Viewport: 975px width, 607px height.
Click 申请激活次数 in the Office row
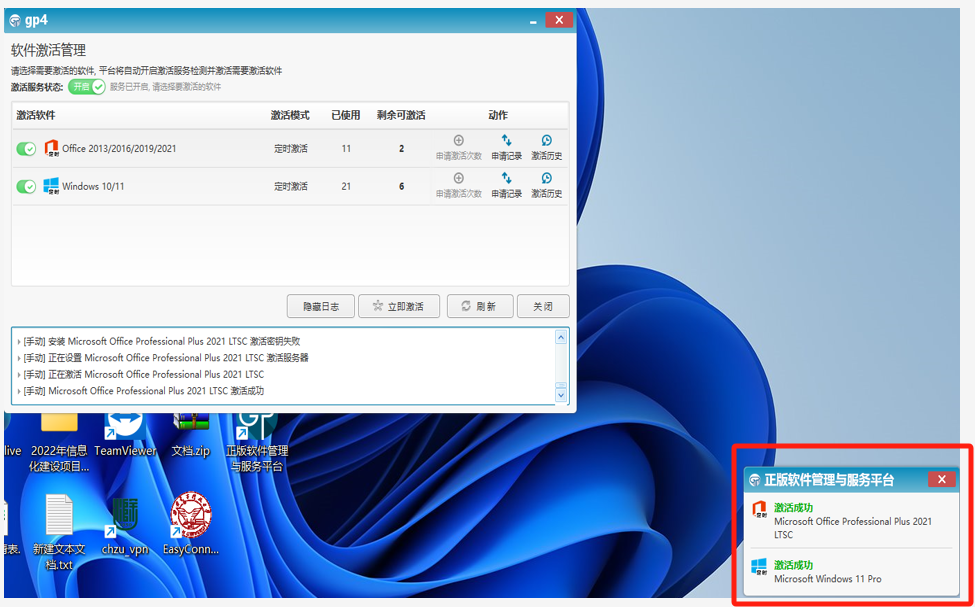click(x=459, y=148)
